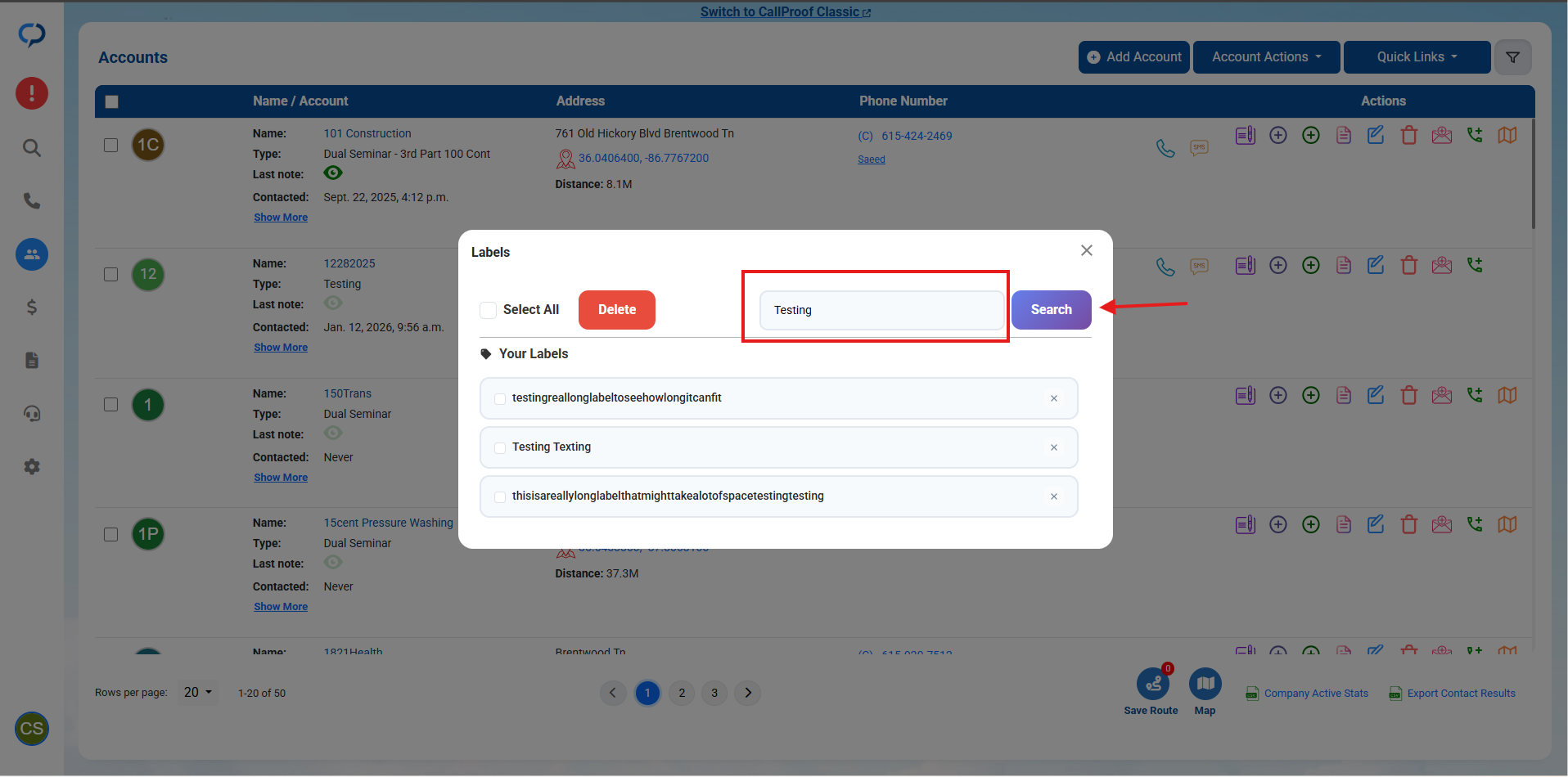The image size is (1568, 777).
Task: Check the Select All checkbox
Action: (489, 310)
